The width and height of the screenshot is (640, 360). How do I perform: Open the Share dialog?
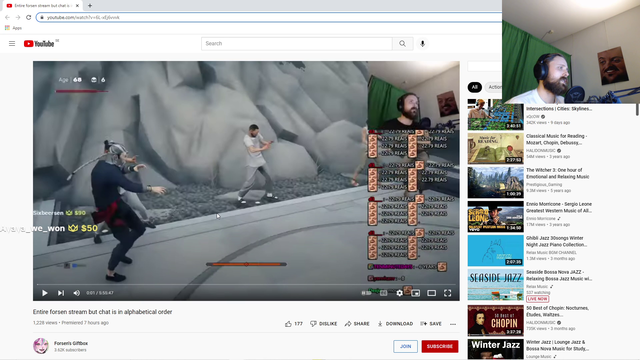(357, 324)
